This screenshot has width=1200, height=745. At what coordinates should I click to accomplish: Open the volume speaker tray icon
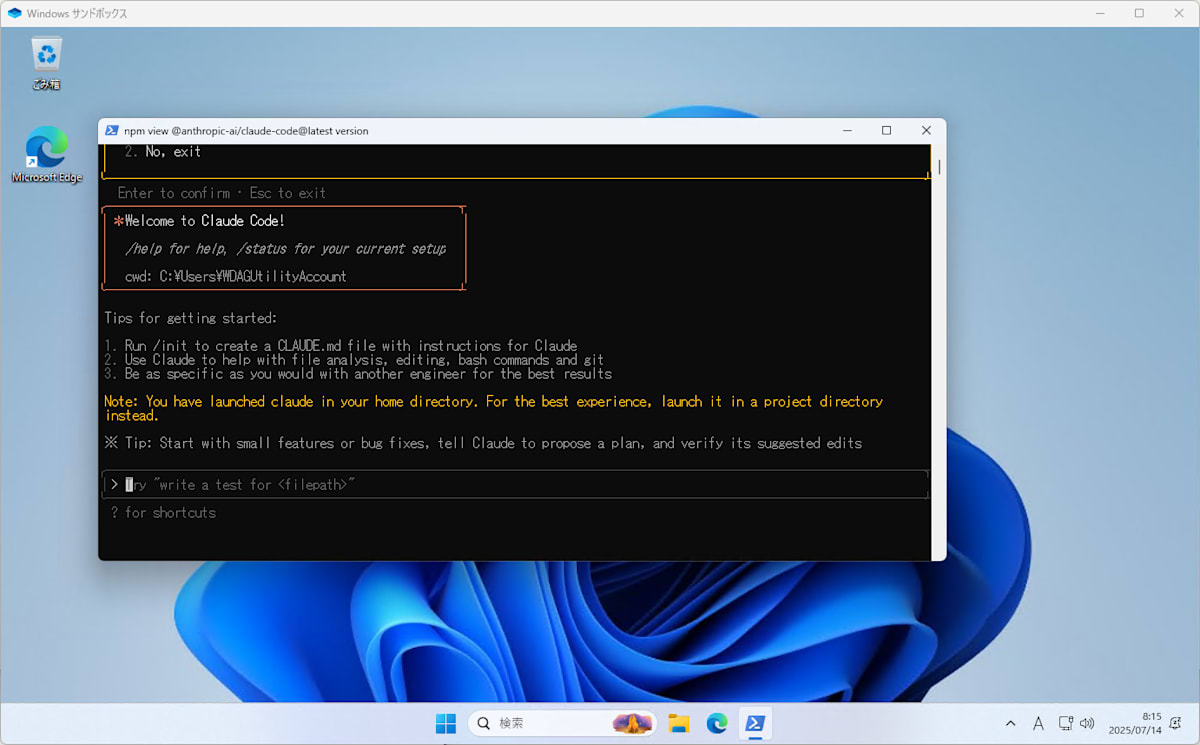(x=1088, y=723)
